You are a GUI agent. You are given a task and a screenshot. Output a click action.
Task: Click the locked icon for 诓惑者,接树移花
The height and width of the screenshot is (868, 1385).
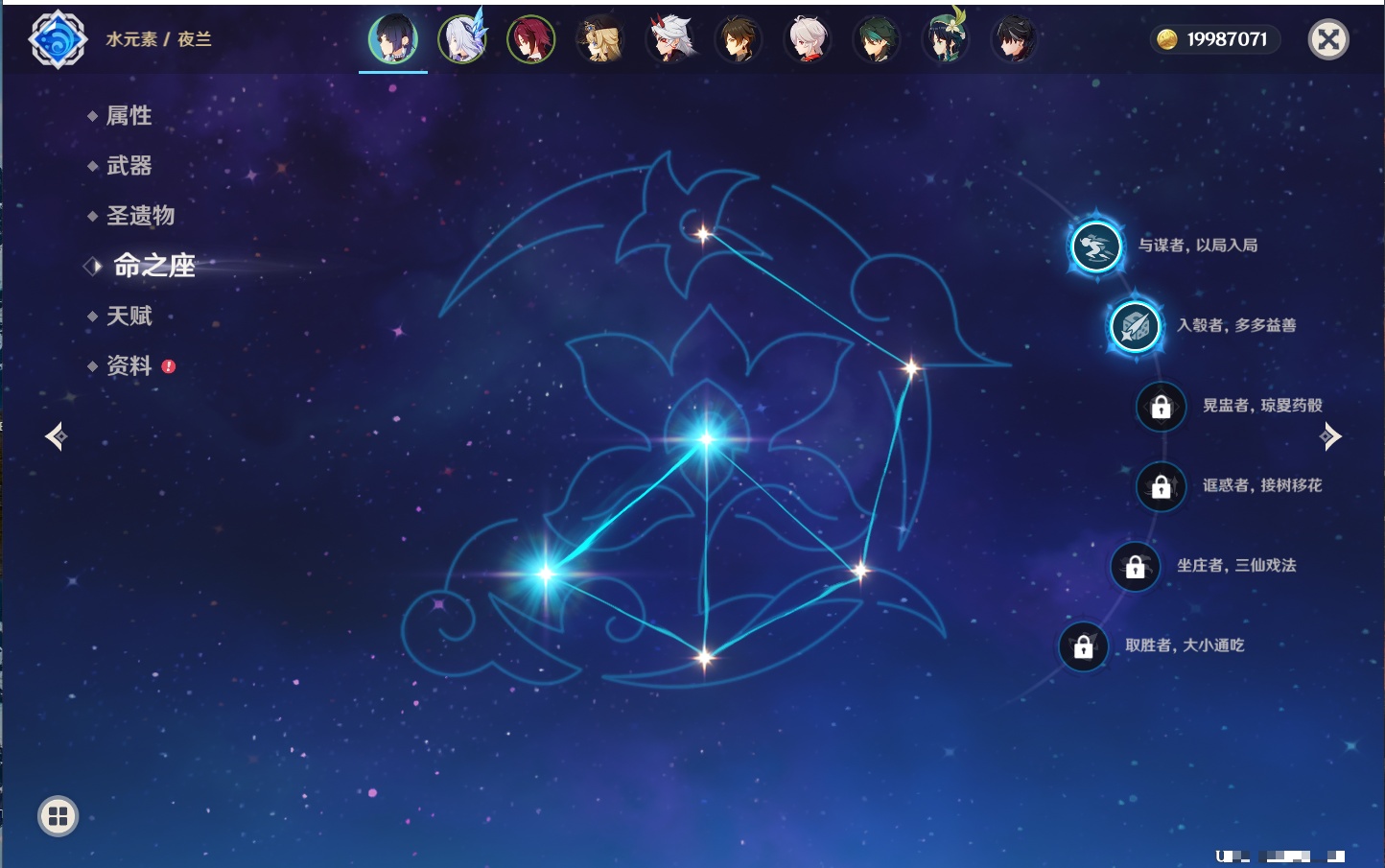[x=1161, y=486]
